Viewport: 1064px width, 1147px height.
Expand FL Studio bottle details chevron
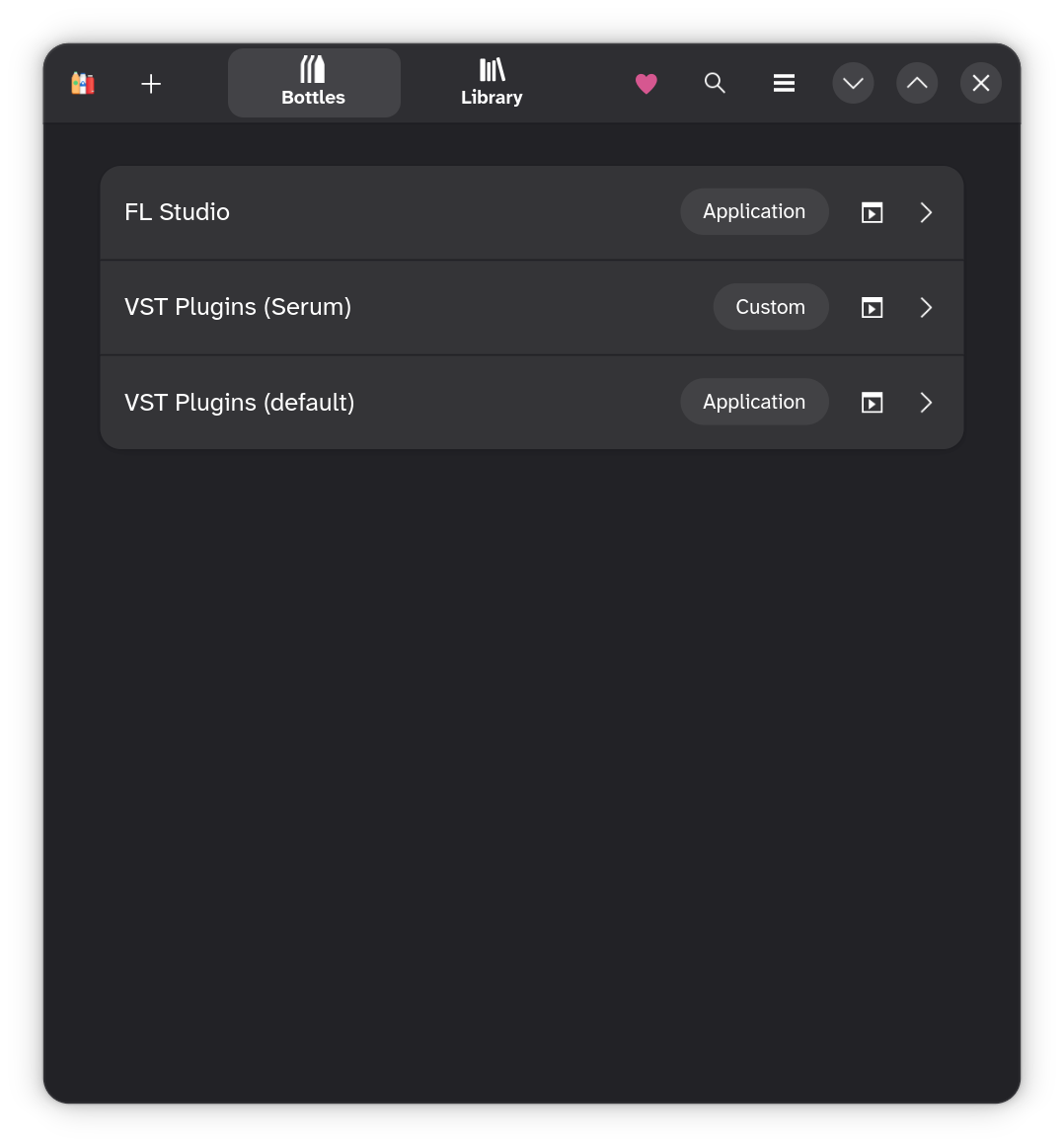926,212
